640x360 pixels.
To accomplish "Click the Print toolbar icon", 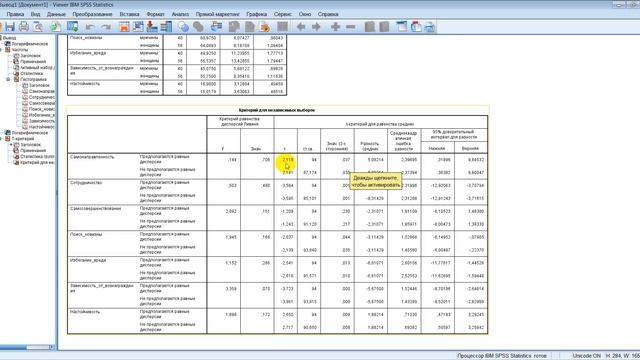I will point(24,27).
